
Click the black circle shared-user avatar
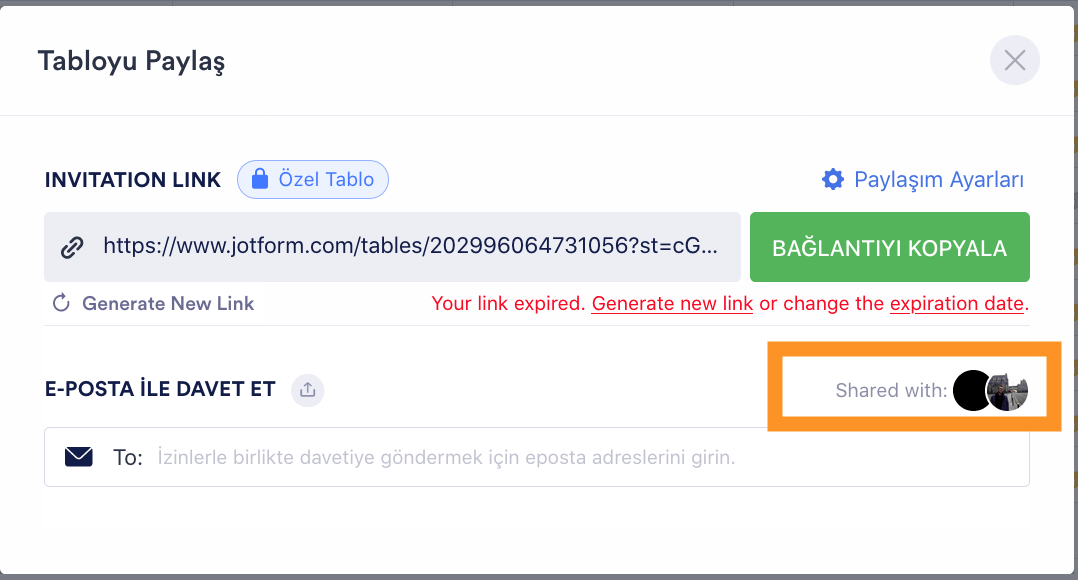969,390
